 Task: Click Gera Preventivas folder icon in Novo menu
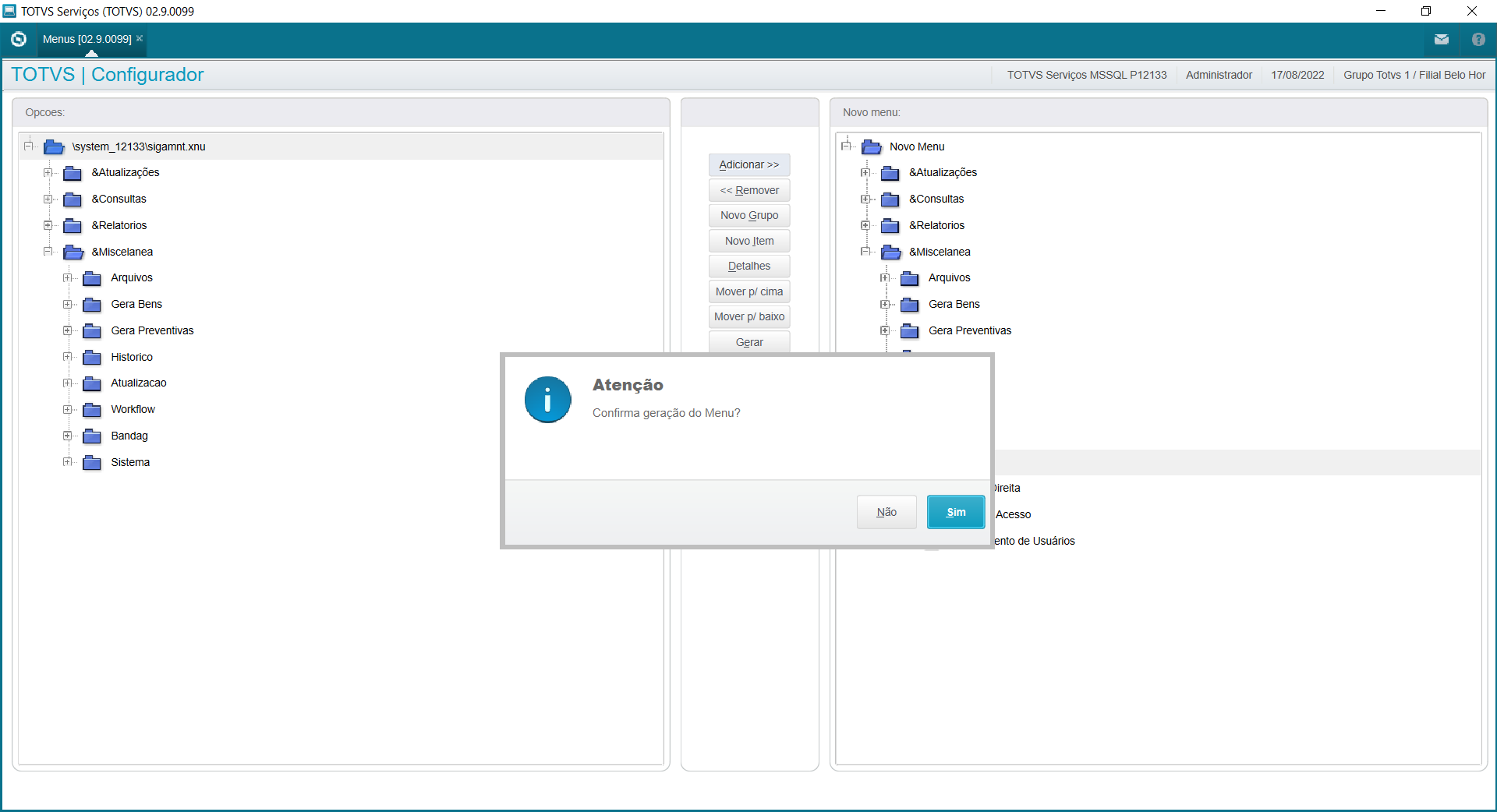coord(910,331)
